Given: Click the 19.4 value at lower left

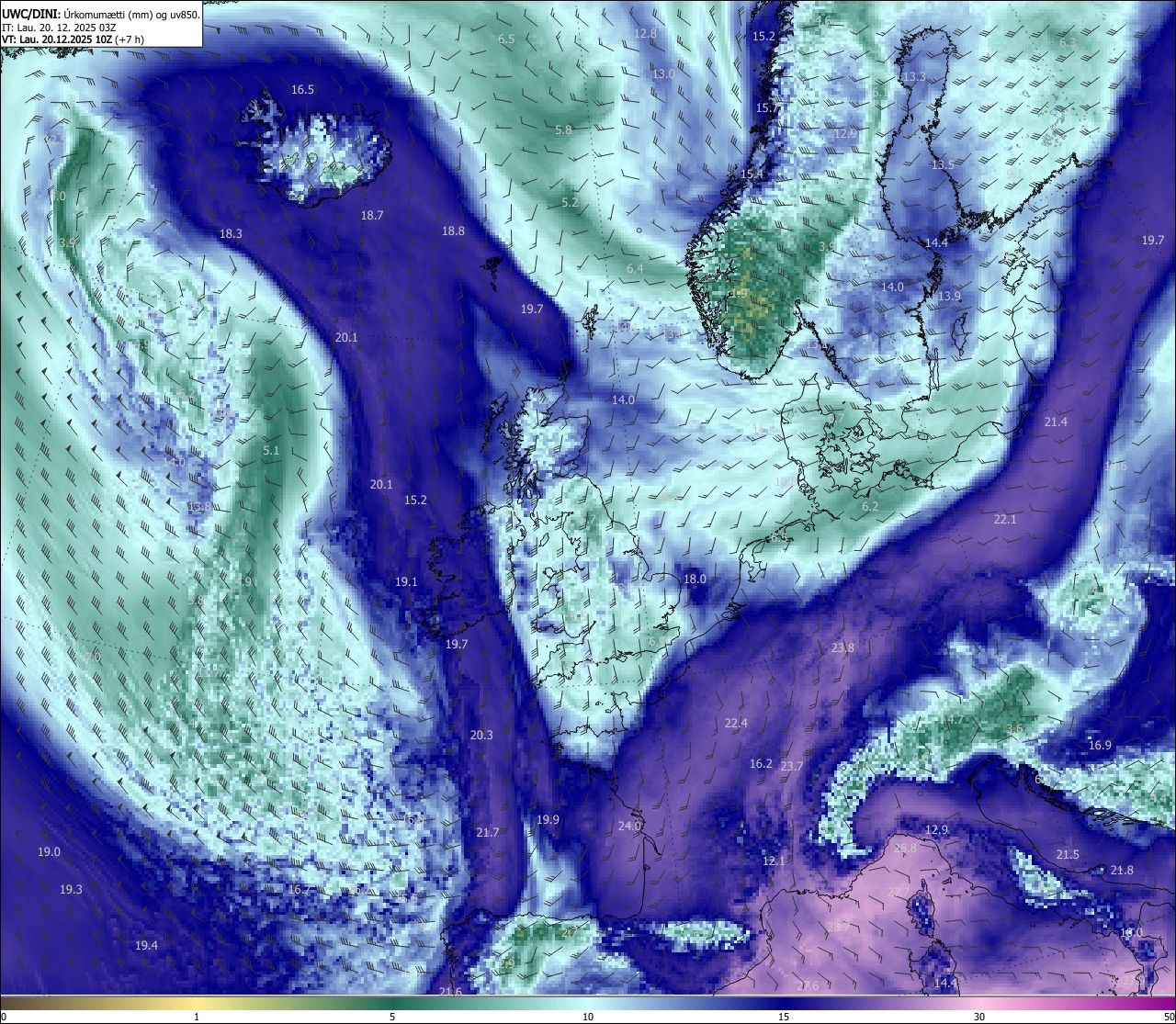Looking at the screenshot, I should click(x=146, y=946).
